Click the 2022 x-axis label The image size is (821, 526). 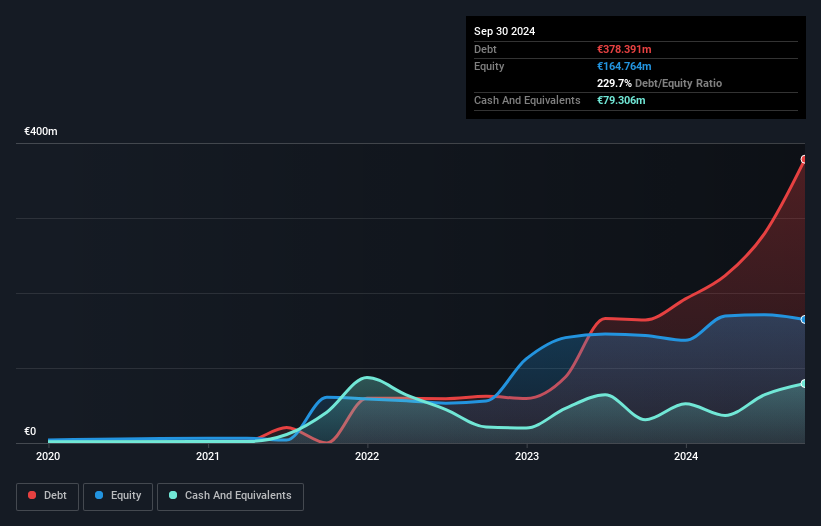point(367,456)
